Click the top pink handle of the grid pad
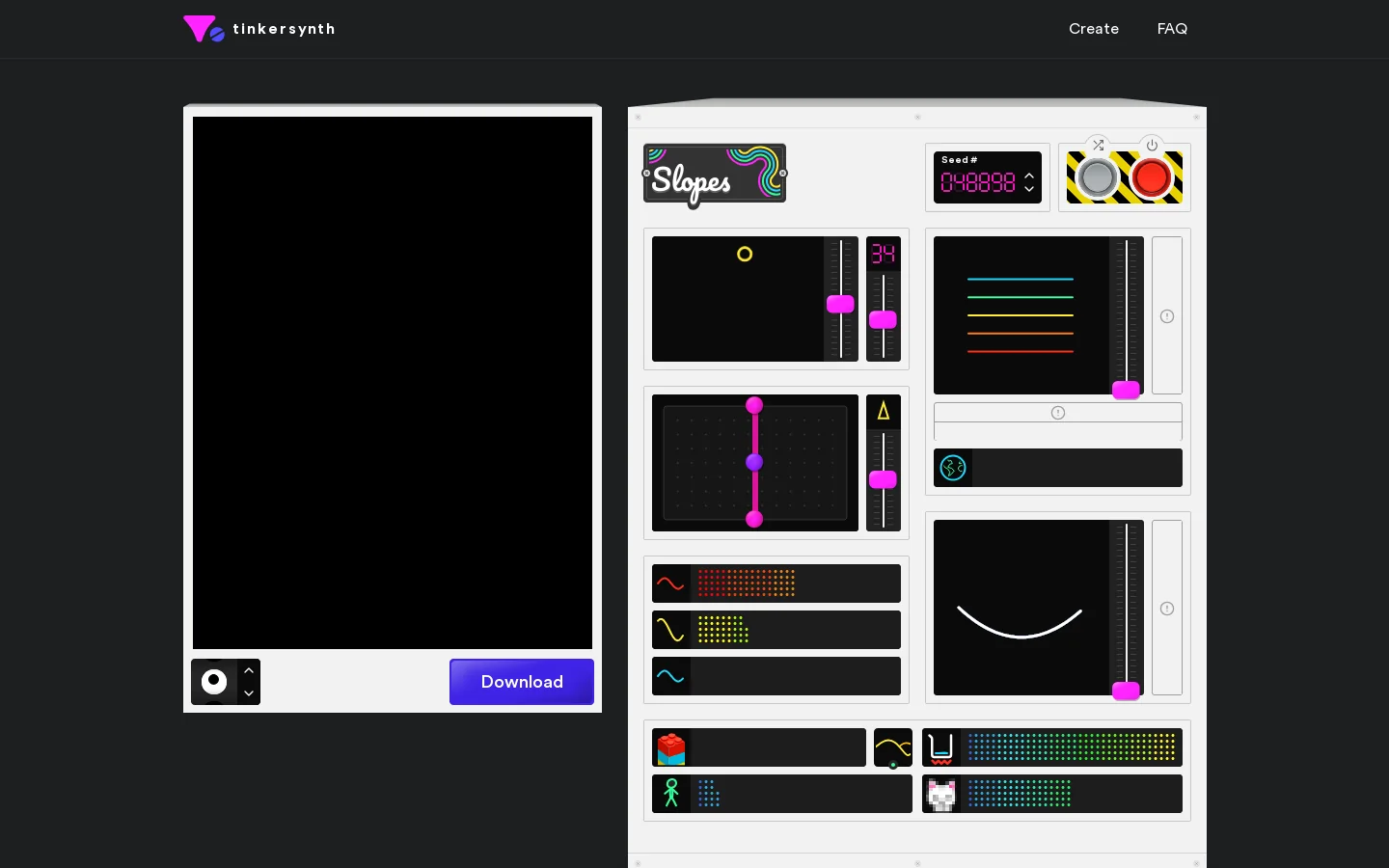The width and height of the screenshot is (1389, 868). (754, 405)
